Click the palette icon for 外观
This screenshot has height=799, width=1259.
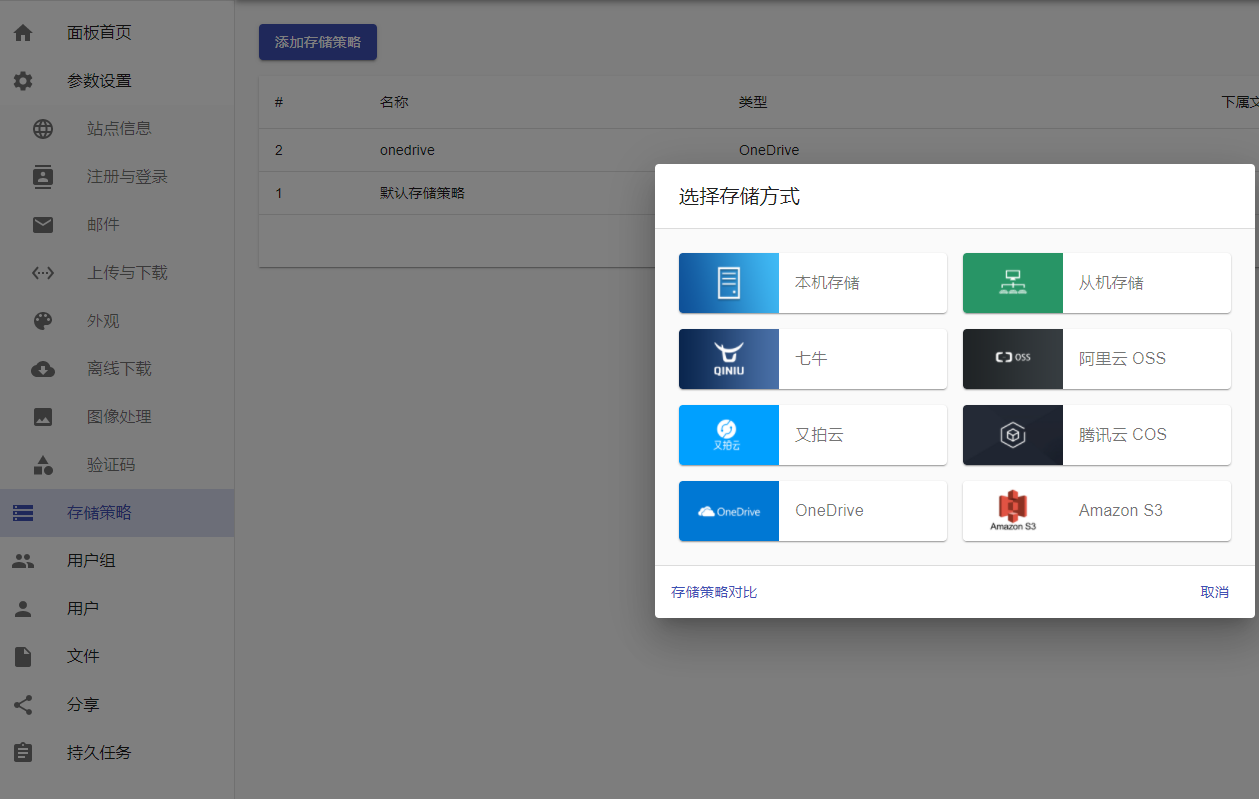[x=43, y=321]
